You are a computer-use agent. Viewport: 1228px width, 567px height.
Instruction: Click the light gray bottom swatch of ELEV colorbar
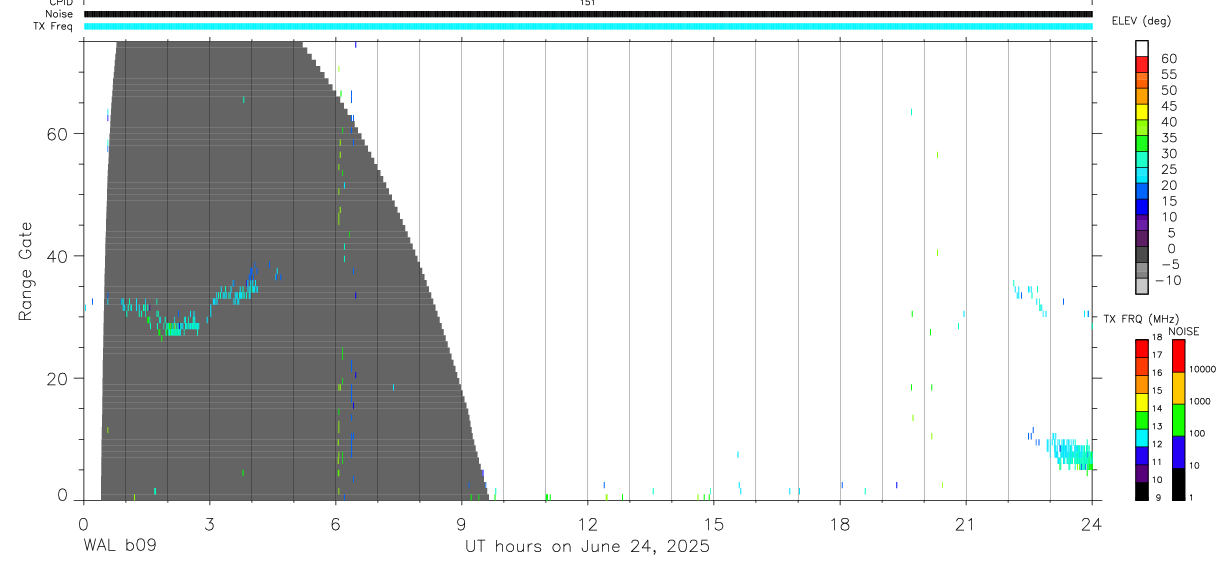(1142, 285)
